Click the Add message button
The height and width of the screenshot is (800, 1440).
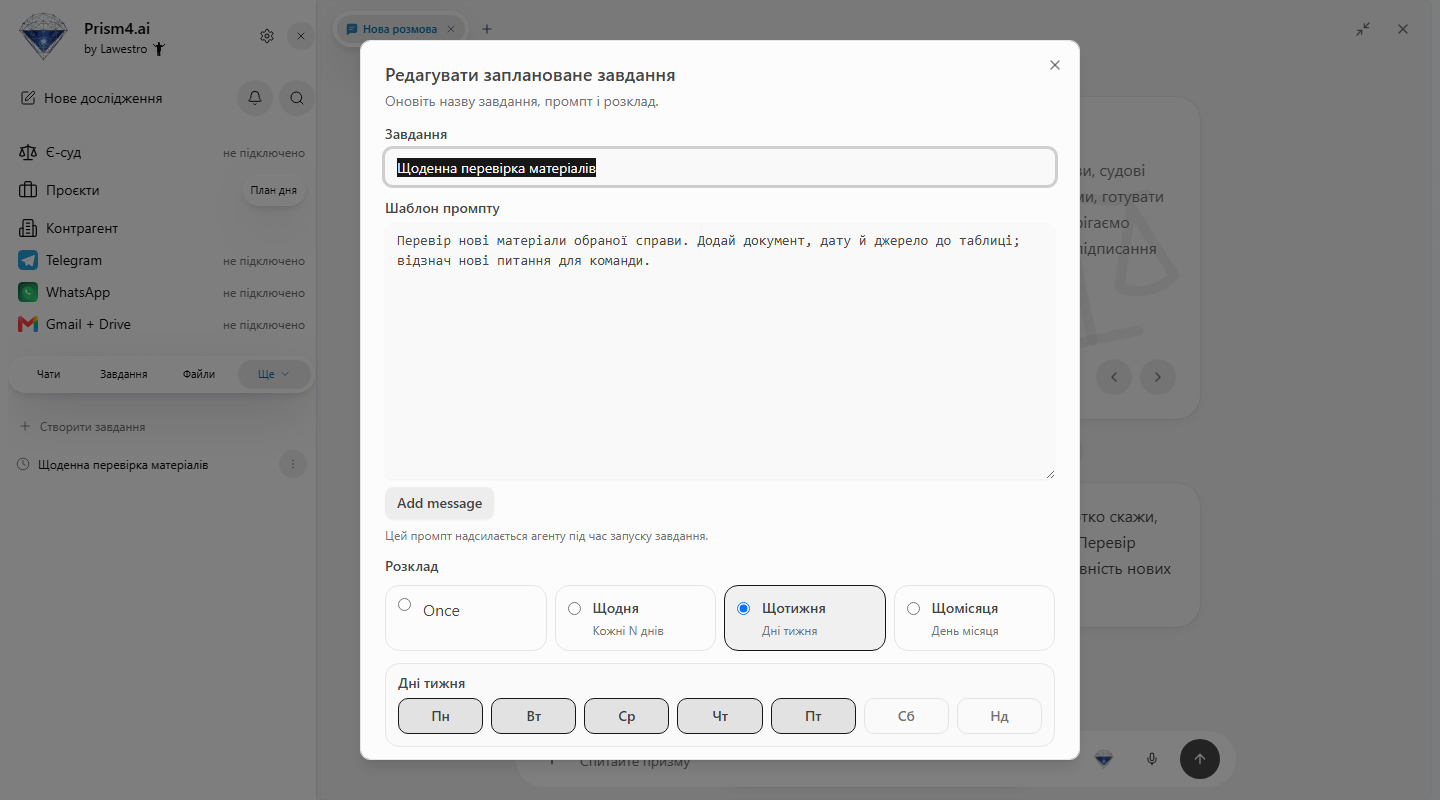point(439,503)
